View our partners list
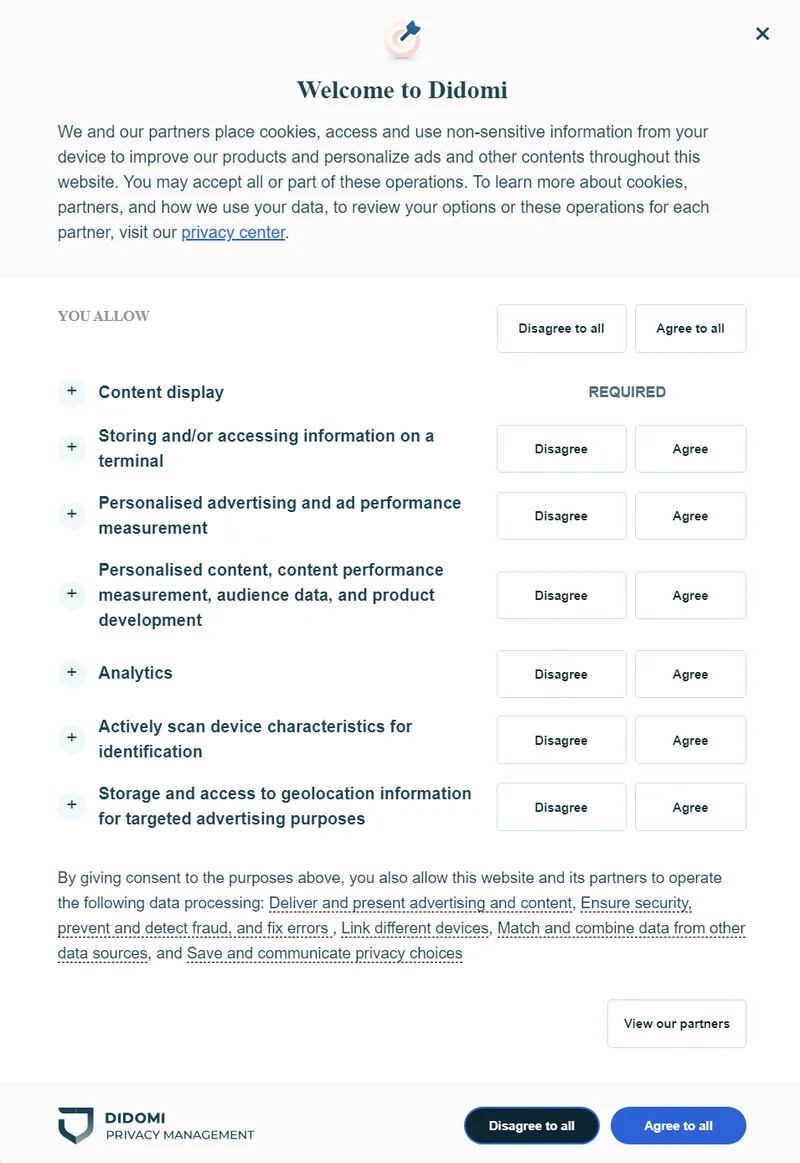800x1163 pixels. point(676,1023)
